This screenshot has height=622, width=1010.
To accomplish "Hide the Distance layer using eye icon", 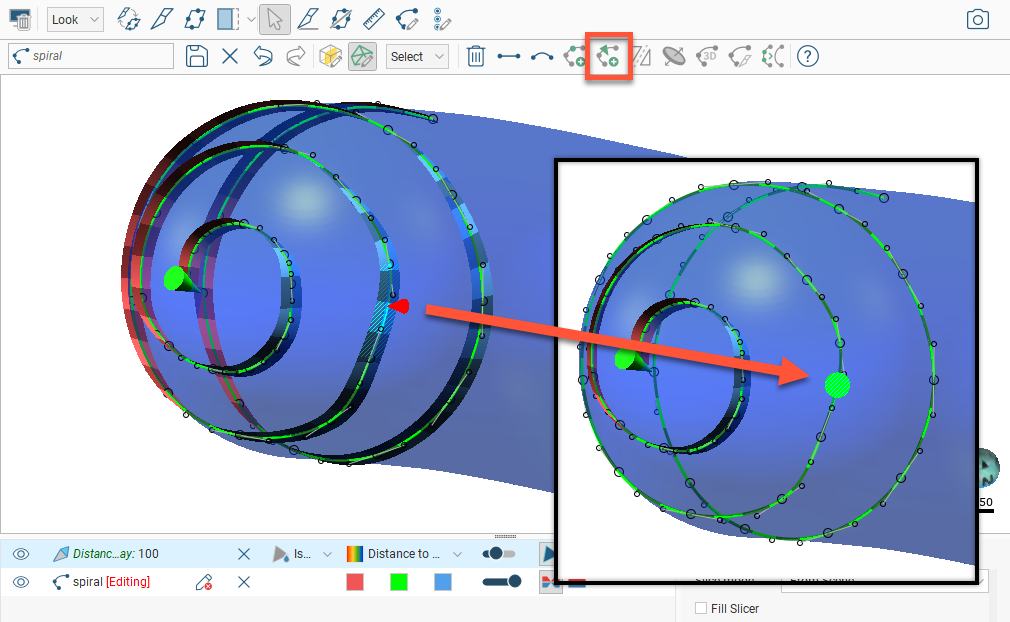I will click(21, 554).
